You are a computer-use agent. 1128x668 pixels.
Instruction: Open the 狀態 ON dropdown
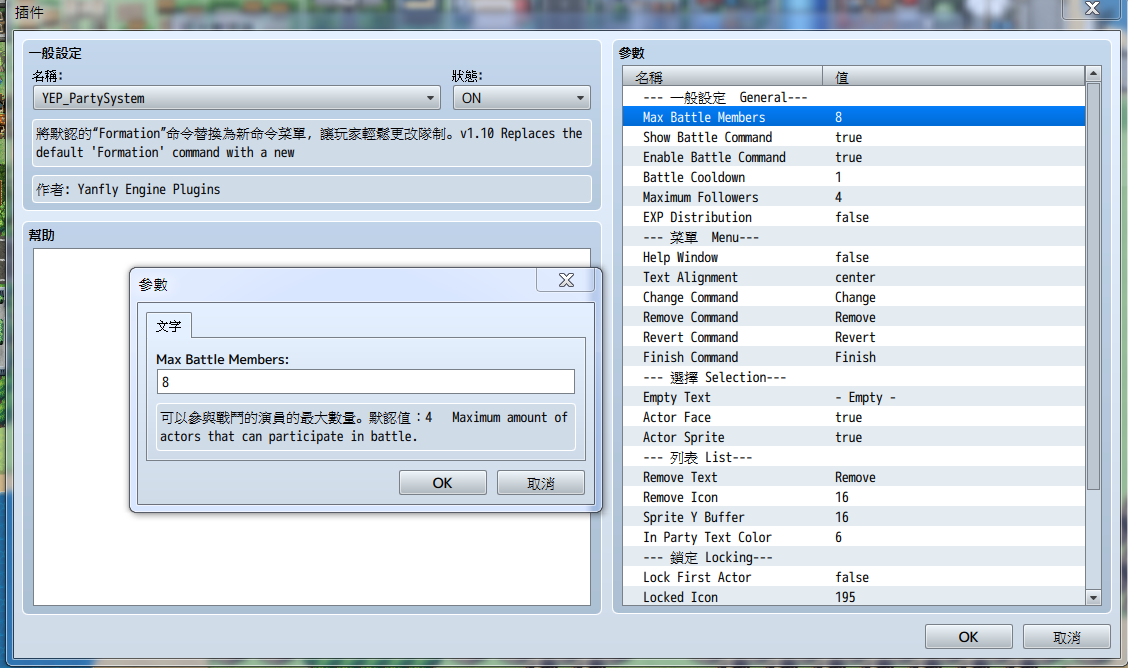(x=522, y=98)
